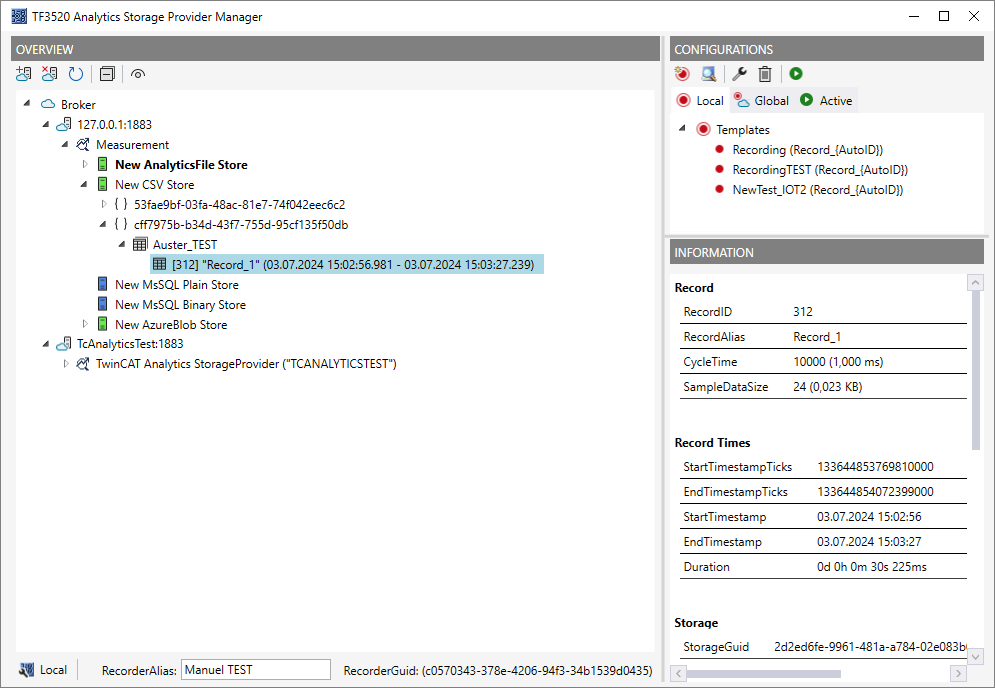Select New AnalyticsFile Store
This screenshot has height=688, width=995.
tap(181, 165)
